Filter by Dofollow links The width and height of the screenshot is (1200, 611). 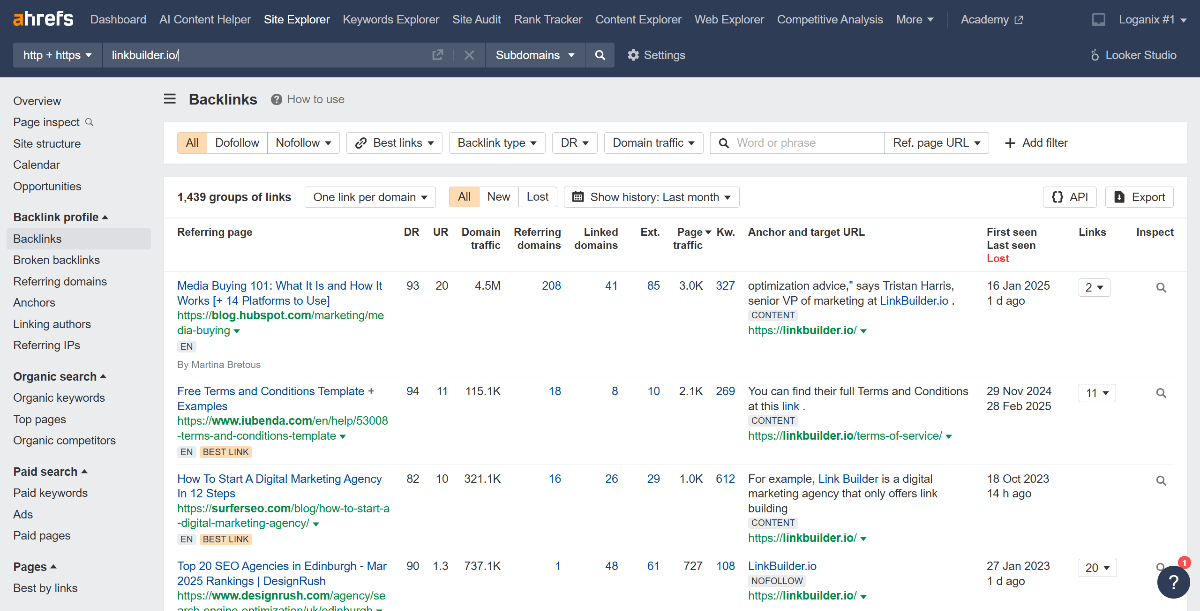coord(237,143)
